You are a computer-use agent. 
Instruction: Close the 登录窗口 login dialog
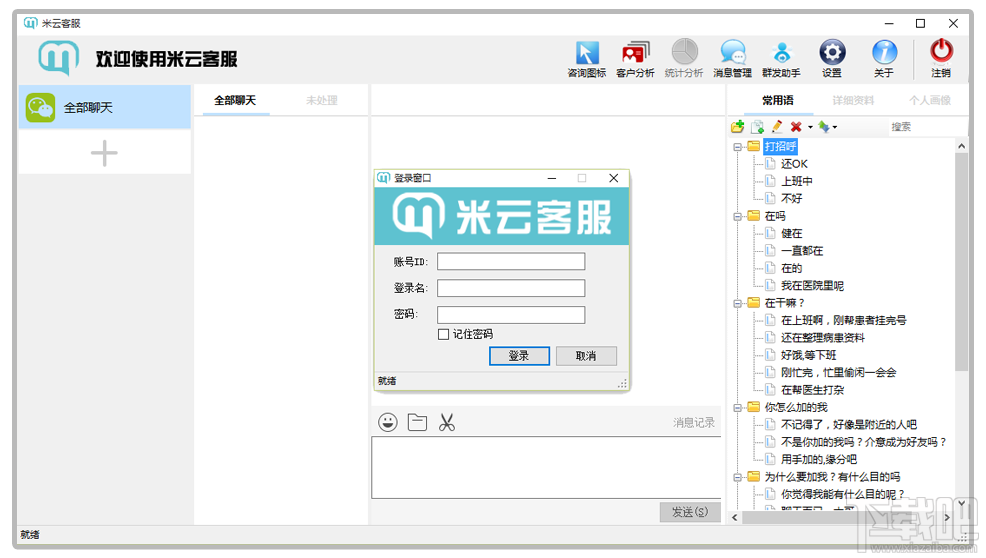pos(614,179)
